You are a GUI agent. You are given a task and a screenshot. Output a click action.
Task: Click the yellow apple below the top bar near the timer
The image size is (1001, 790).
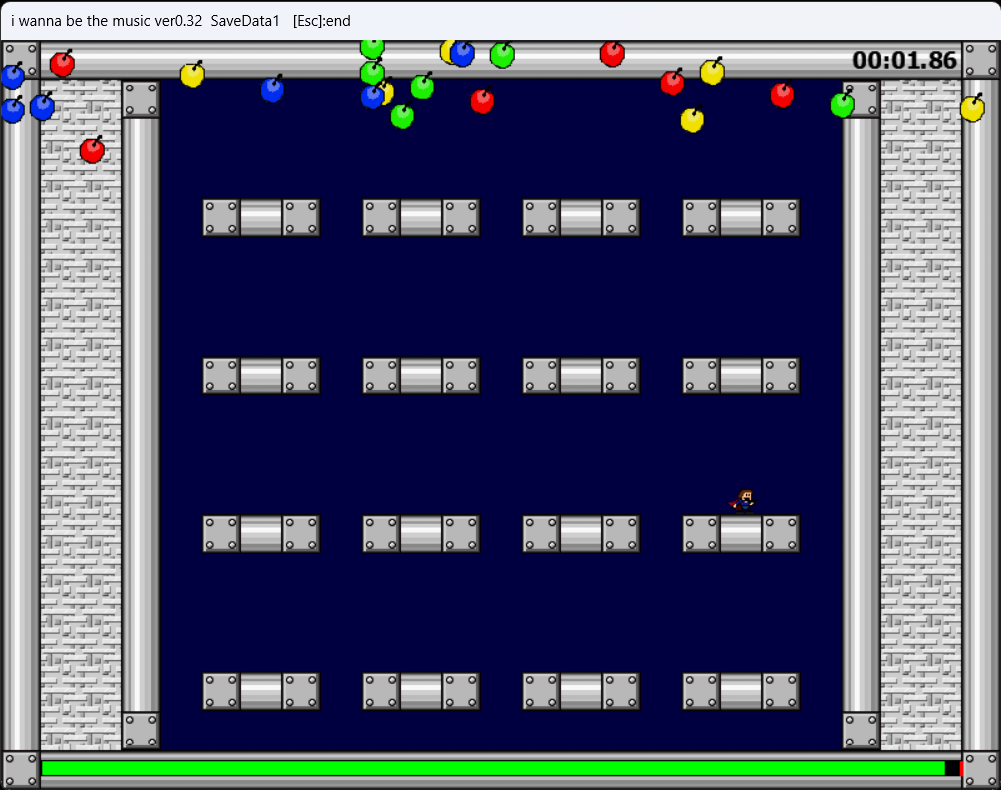pos(712,72)
